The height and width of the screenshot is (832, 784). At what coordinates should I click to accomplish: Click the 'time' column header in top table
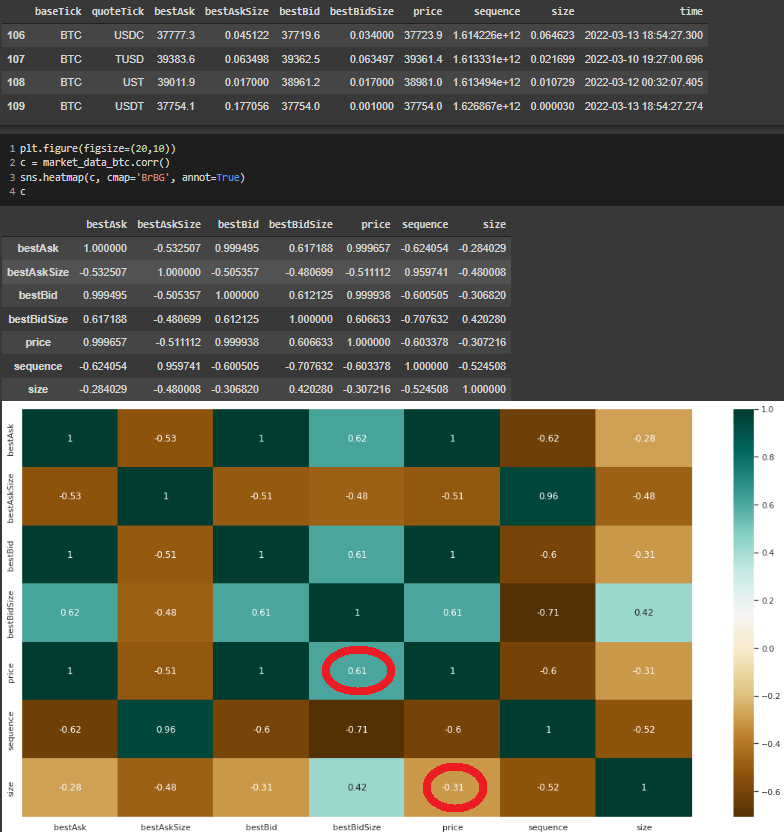point(690,12)
